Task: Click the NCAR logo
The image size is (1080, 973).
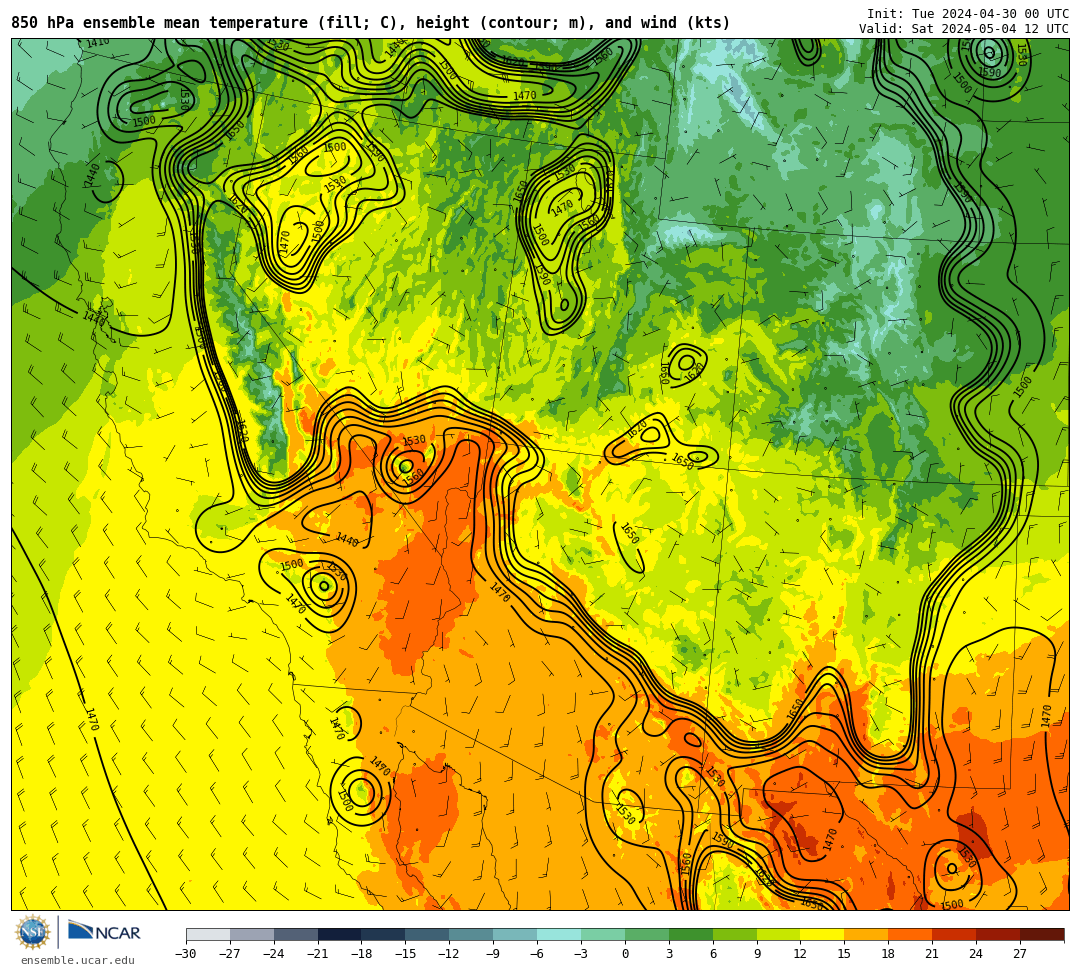Action: pos(104,933)
